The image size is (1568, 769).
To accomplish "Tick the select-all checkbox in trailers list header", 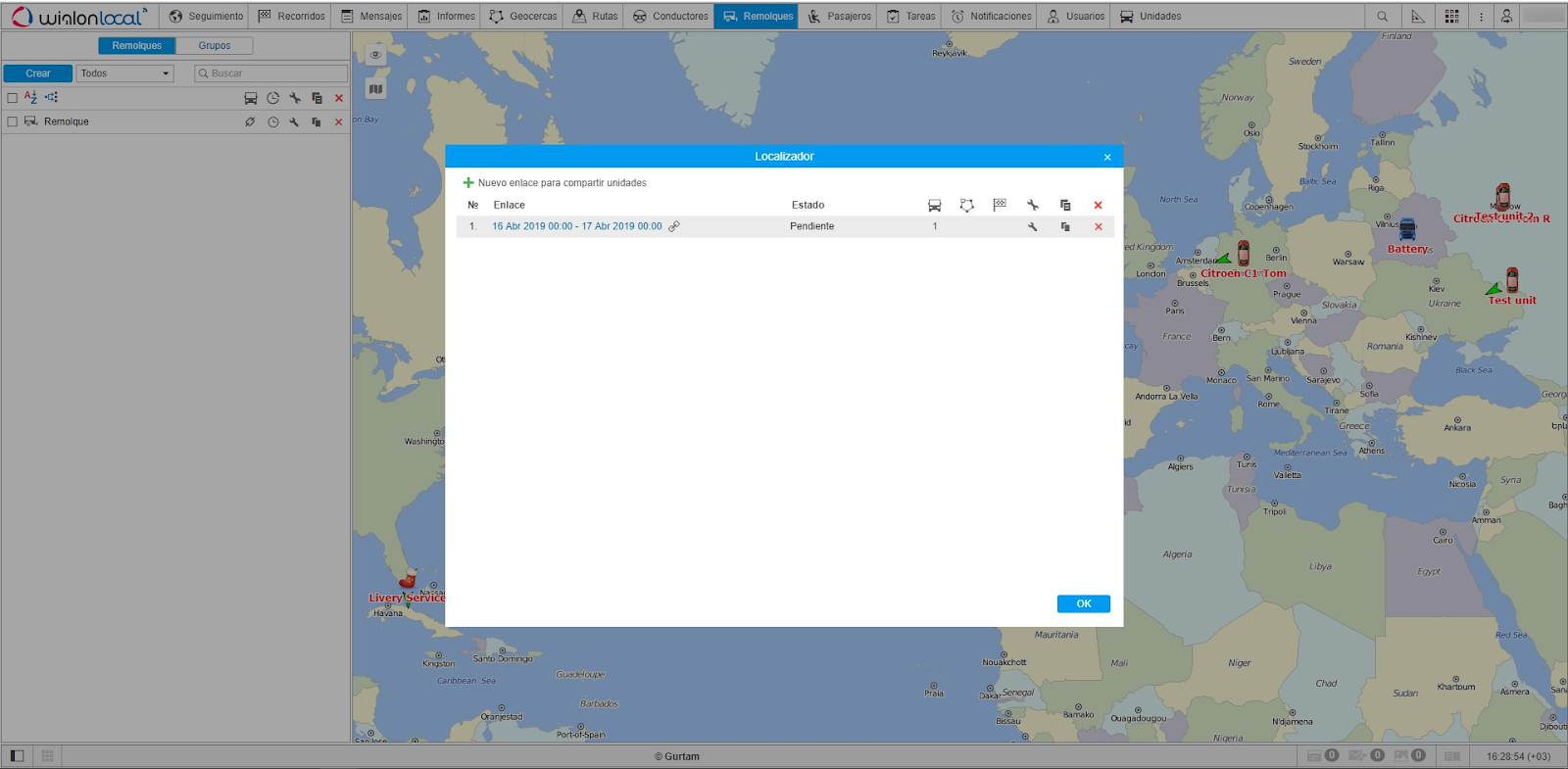I will pos(13,98).
